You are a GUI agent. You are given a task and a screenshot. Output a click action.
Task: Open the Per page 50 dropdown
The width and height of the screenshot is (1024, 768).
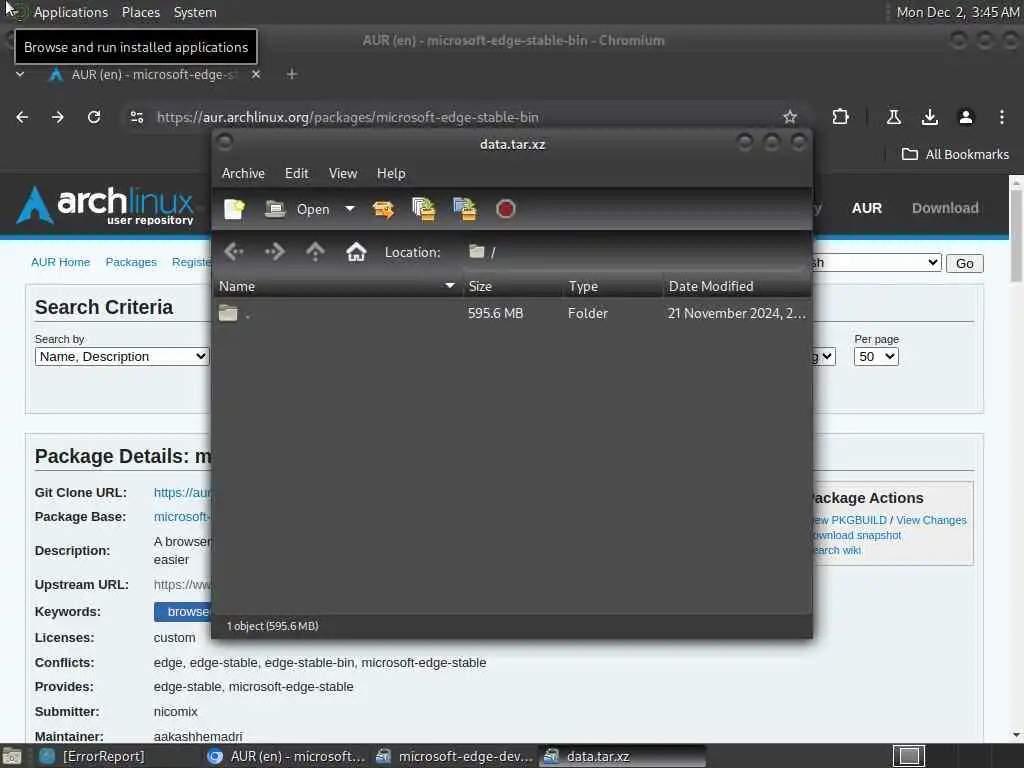(x=876, y=357)
